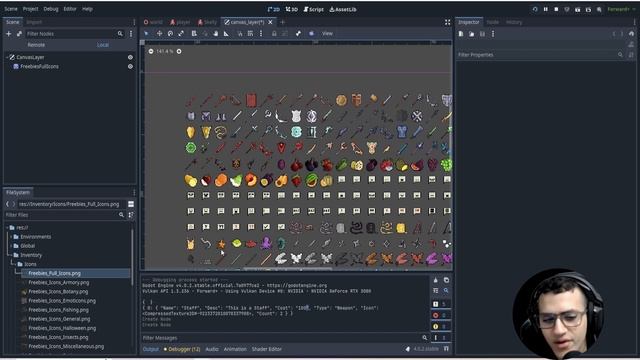This screenshot has height=360, width=640.
Task: Collapse the CanvasLayer tree node
Action: [7, 58]
